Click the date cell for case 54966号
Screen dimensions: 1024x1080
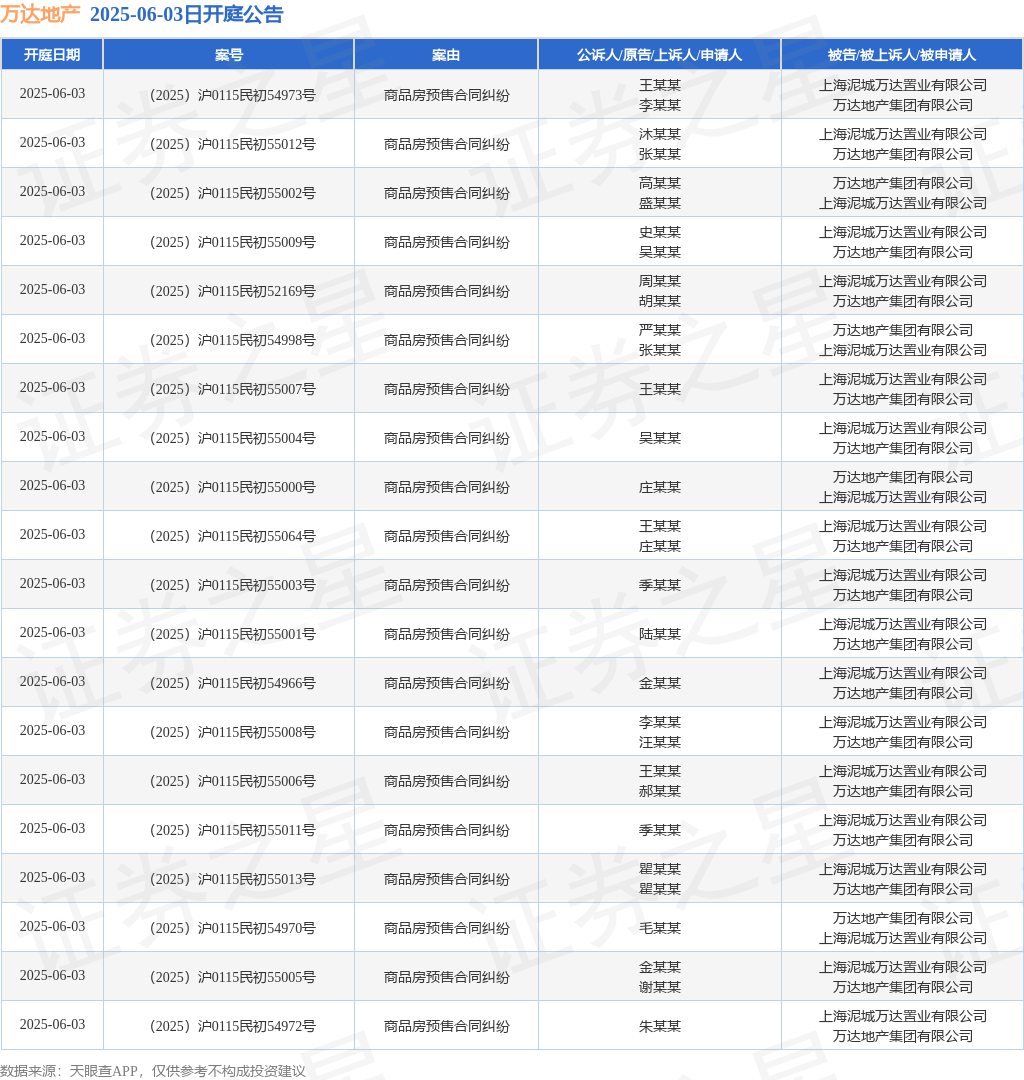(x=52, y=681)
